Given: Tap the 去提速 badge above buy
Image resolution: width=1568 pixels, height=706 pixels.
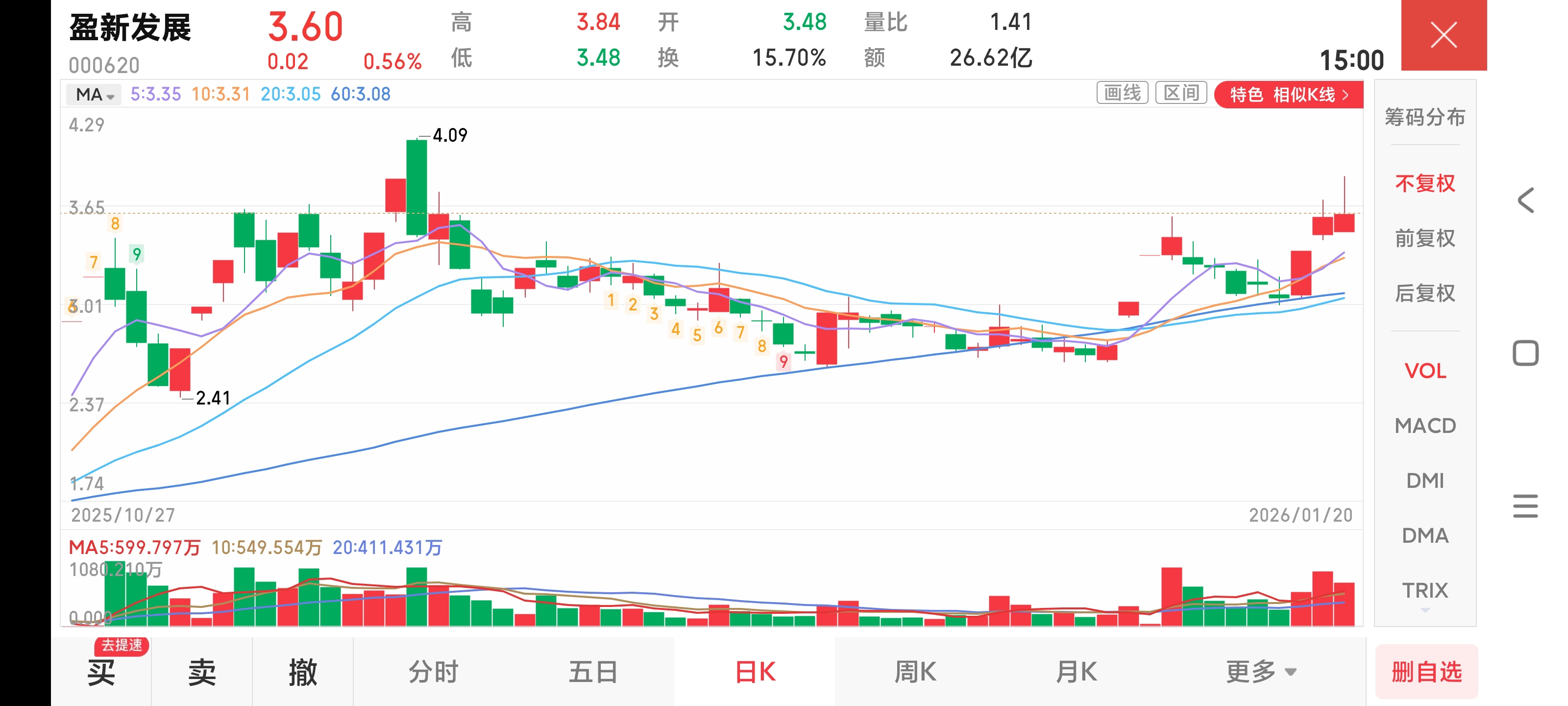Looking at the screenshot, I should click(122, 645).
